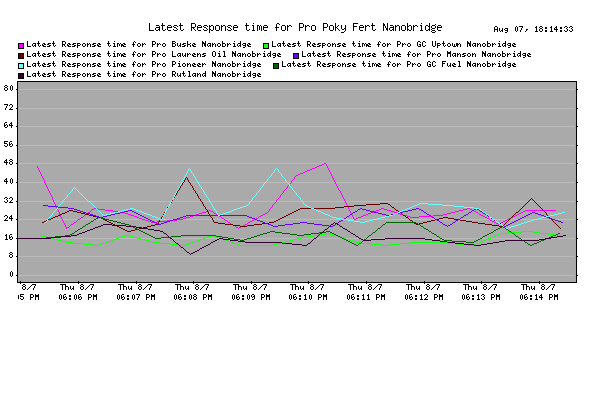Click the purple Manson Nanobridge legend swatch

coord(296,56)
